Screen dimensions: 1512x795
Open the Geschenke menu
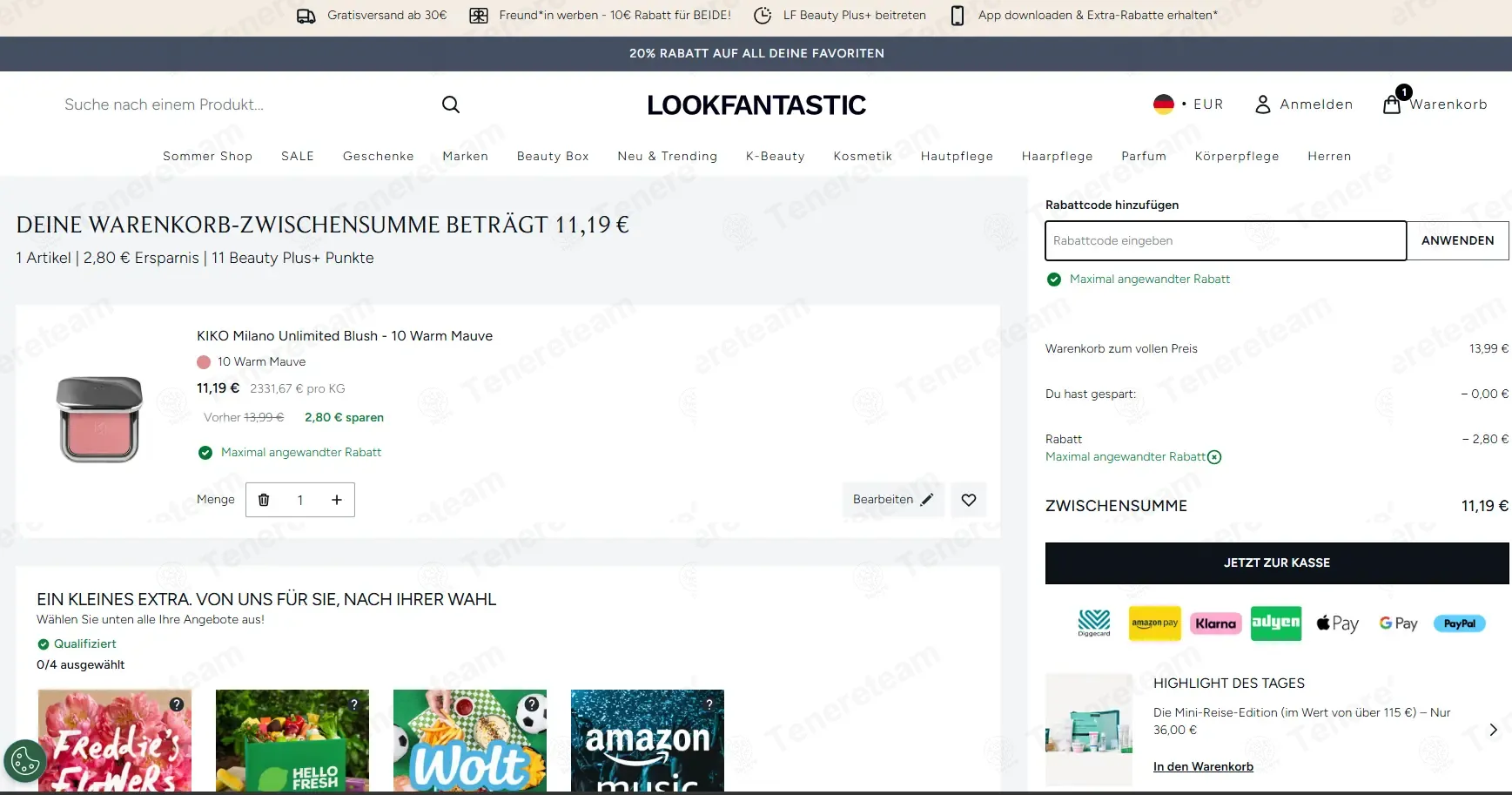point(379,156)
